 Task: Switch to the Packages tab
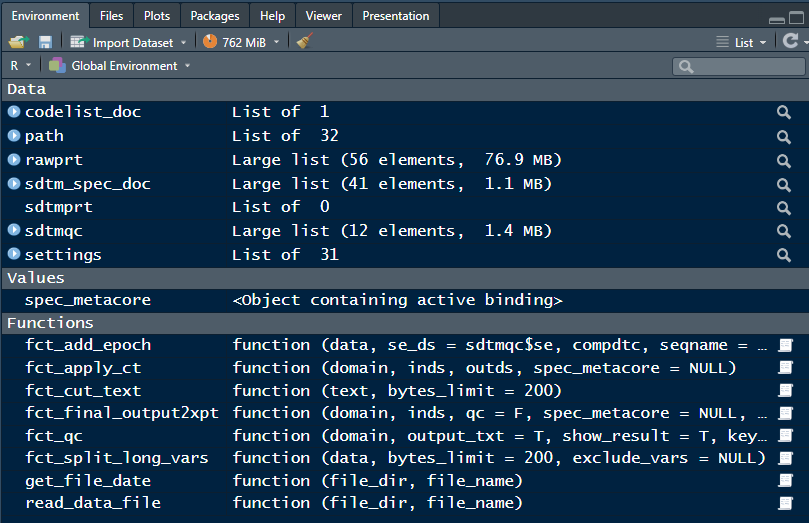215,16
